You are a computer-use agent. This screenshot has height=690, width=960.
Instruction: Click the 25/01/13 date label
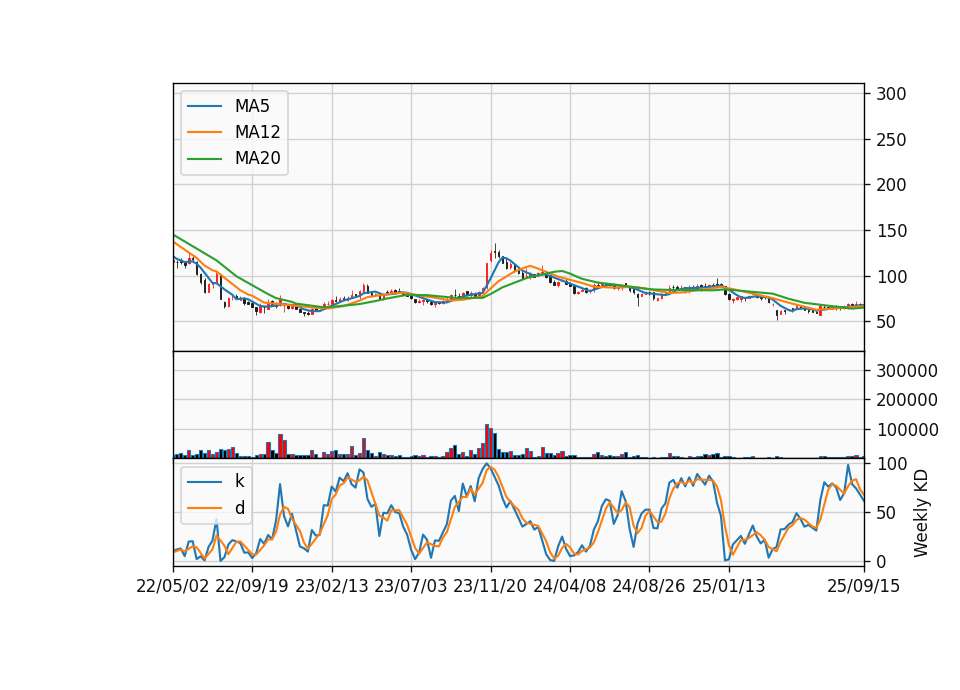point(729,586)
